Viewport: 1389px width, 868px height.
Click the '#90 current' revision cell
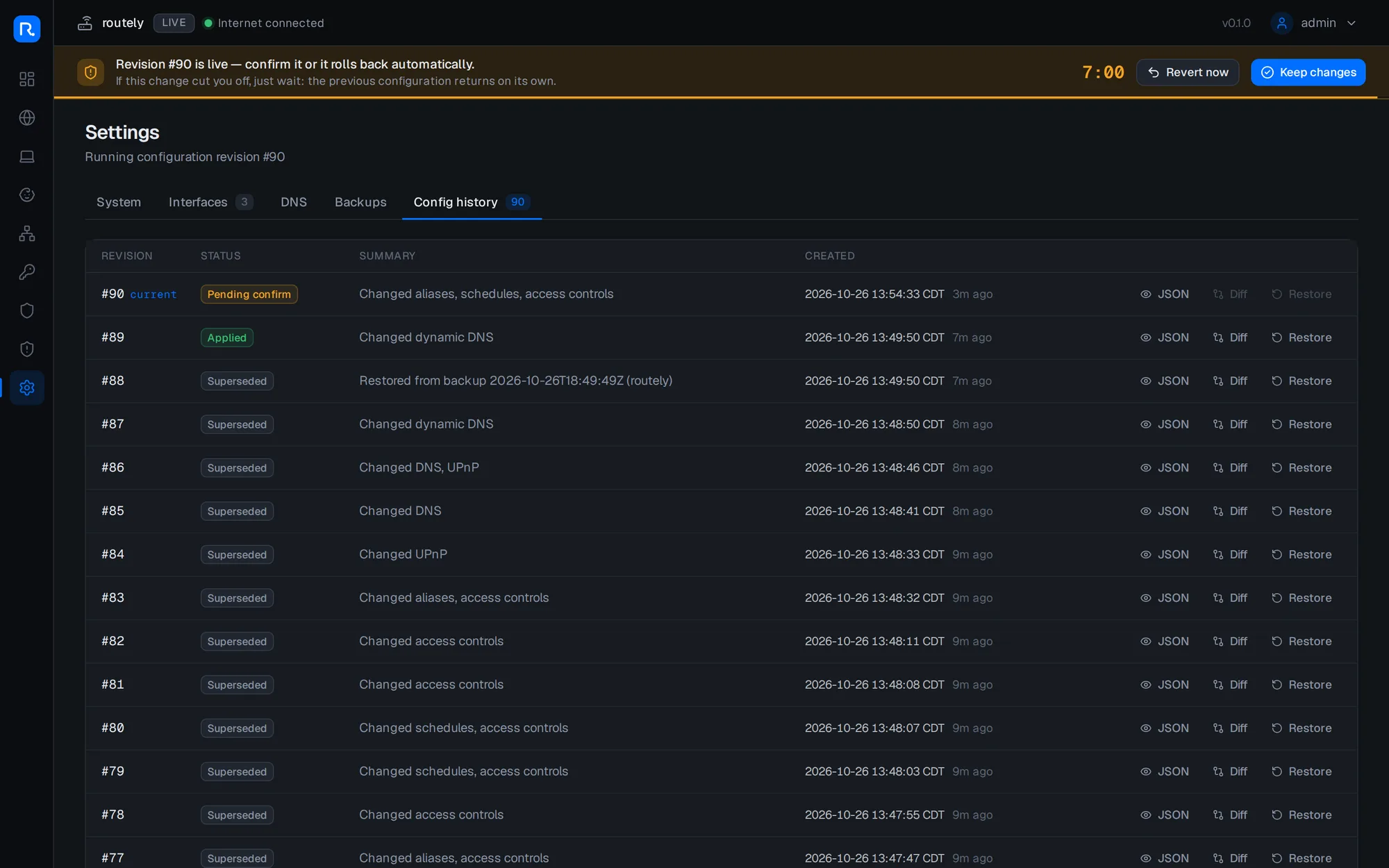pyautogui.click(x=139, y=294)
